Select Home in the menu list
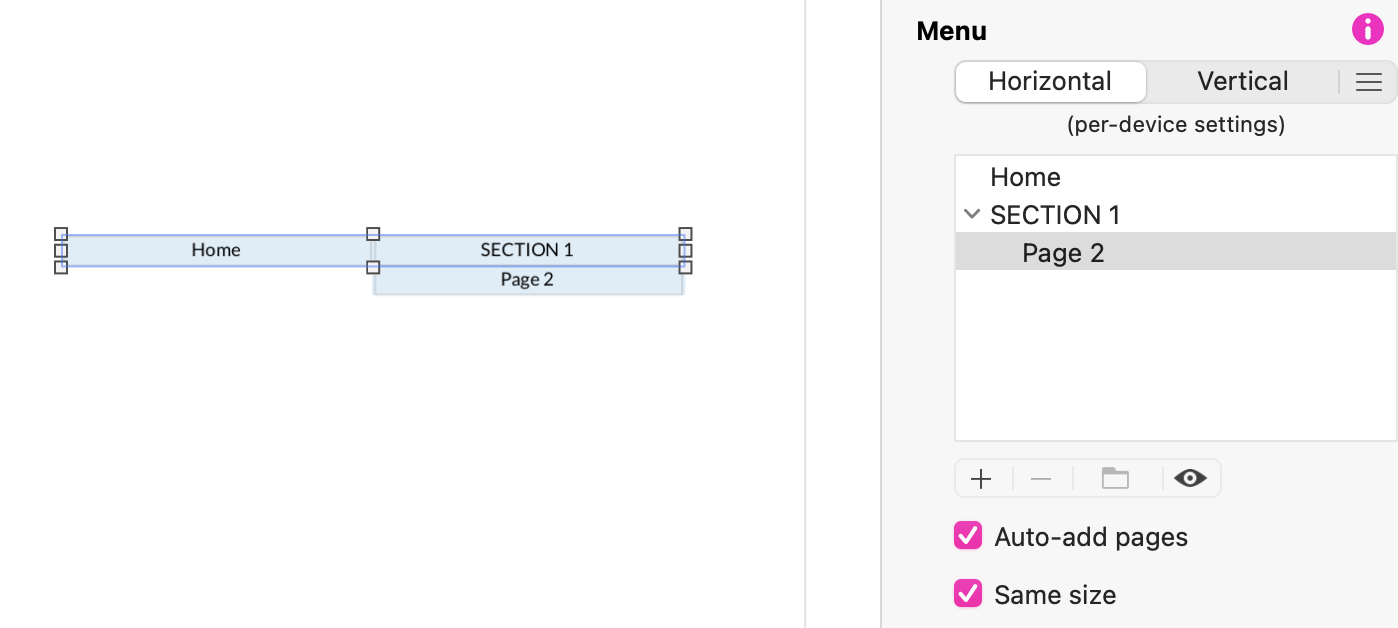 1025,177
